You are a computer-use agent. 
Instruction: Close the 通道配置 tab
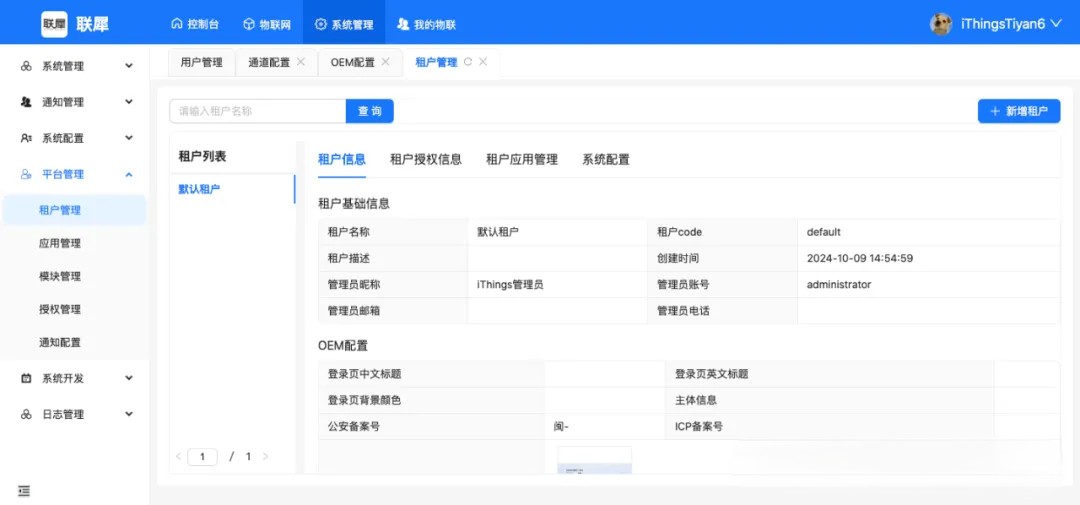(301, 62)
